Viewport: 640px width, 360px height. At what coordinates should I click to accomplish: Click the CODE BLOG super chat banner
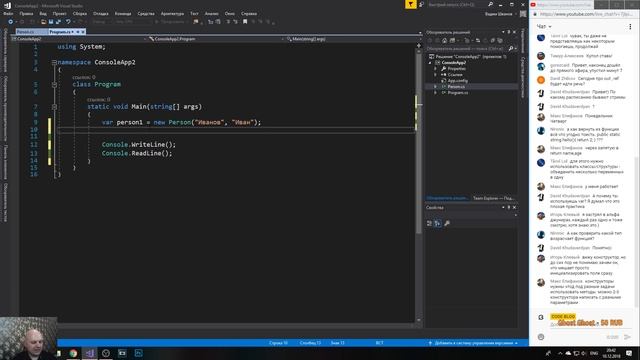(563, 316)
